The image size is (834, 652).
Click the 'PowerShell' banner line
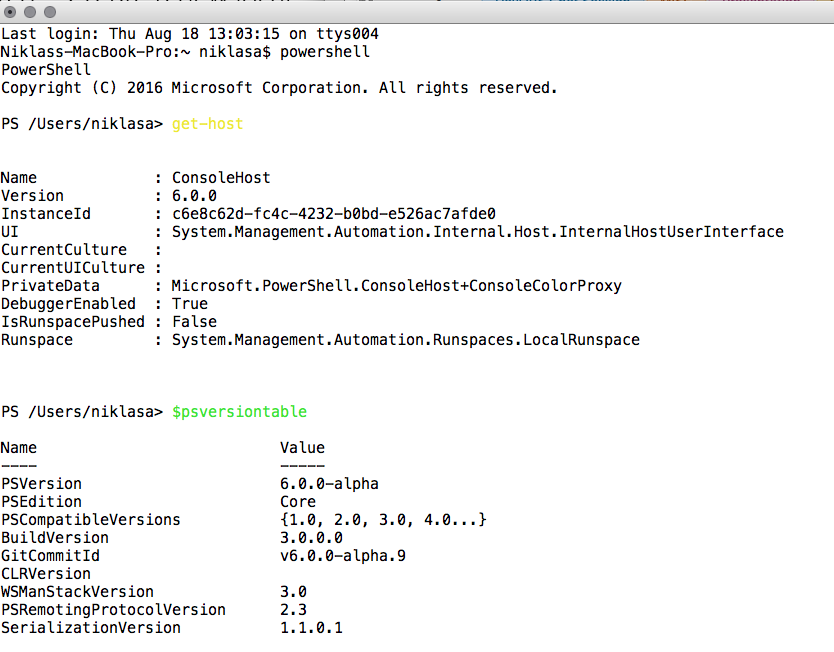coord(46,70)
